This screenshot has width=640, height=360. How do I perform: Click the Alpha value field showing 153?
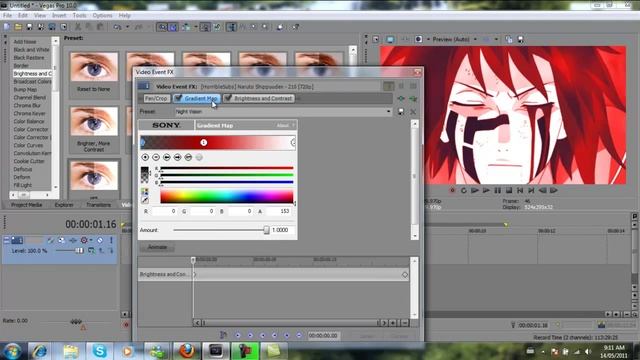tap(279, 211)
